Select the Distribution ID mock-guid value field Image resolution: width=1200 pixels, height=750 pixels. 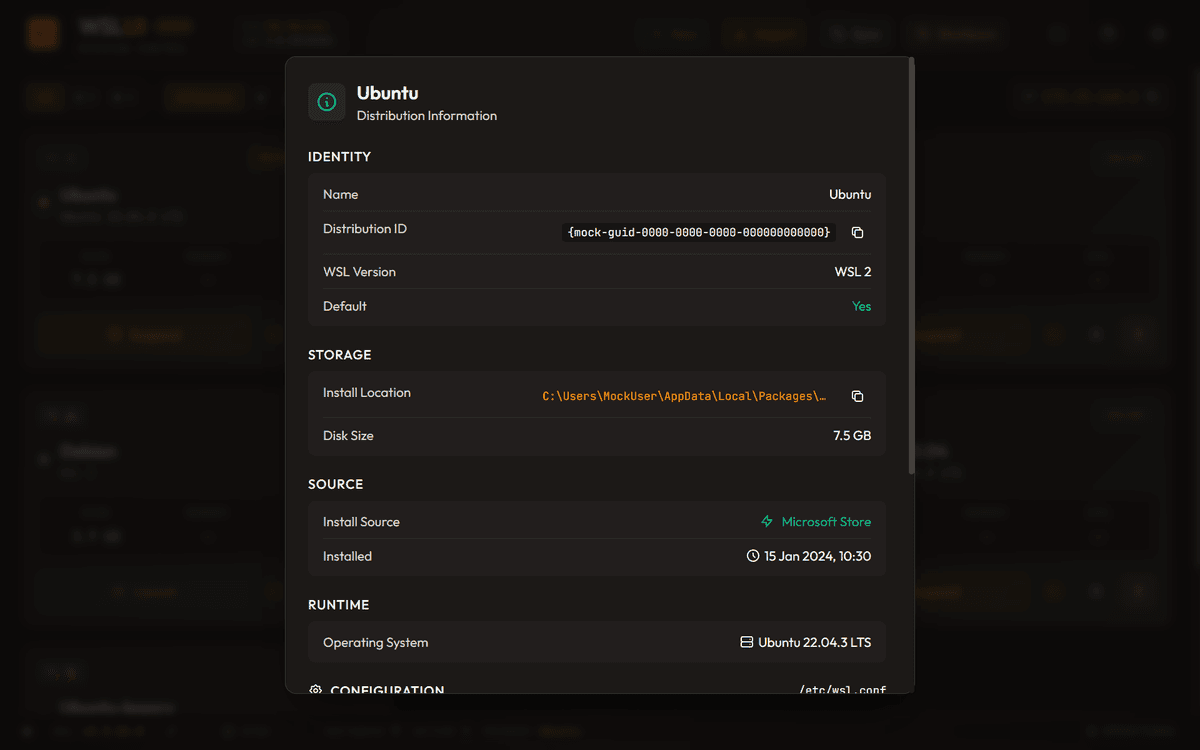[x=700, y=231]
